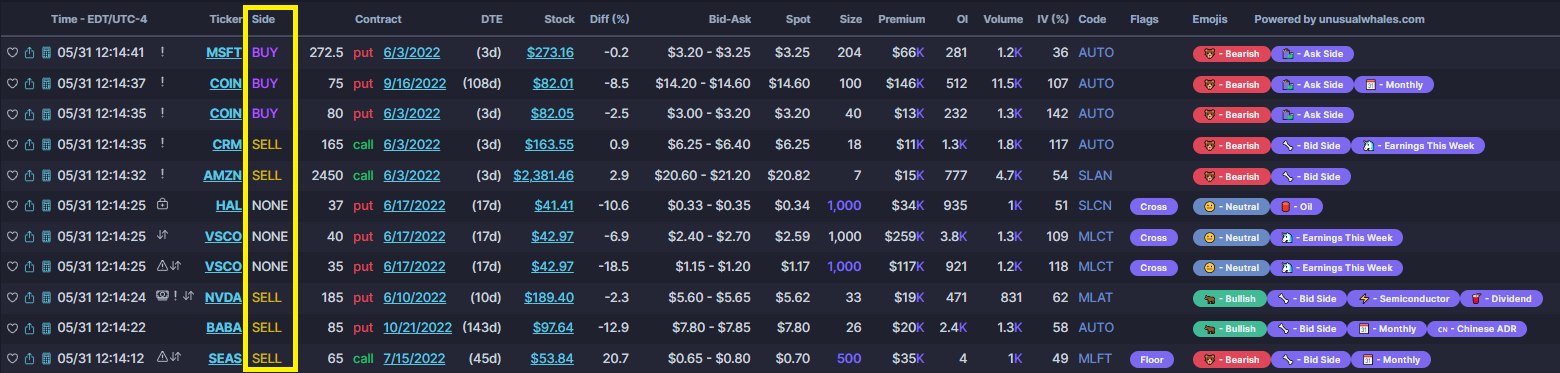Share the HAL 37 put trade
The height and width of the screenshot is (373, 1560).
click(x=29, y=206)
